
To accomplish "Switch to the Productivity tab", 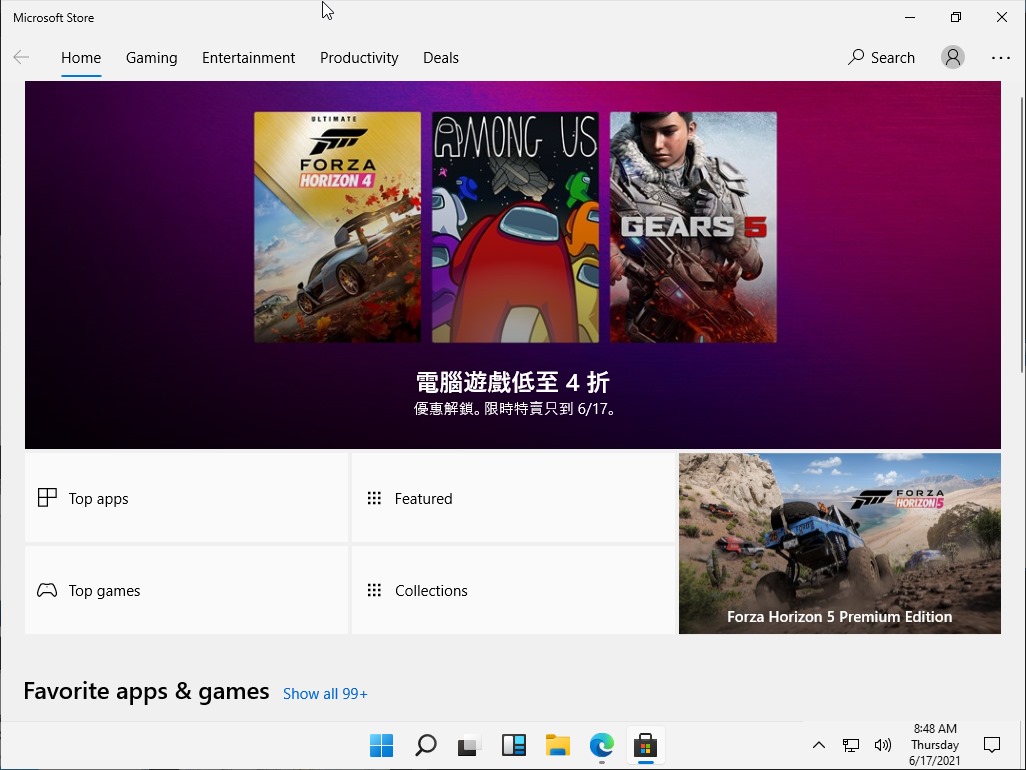I will point(359,57).
